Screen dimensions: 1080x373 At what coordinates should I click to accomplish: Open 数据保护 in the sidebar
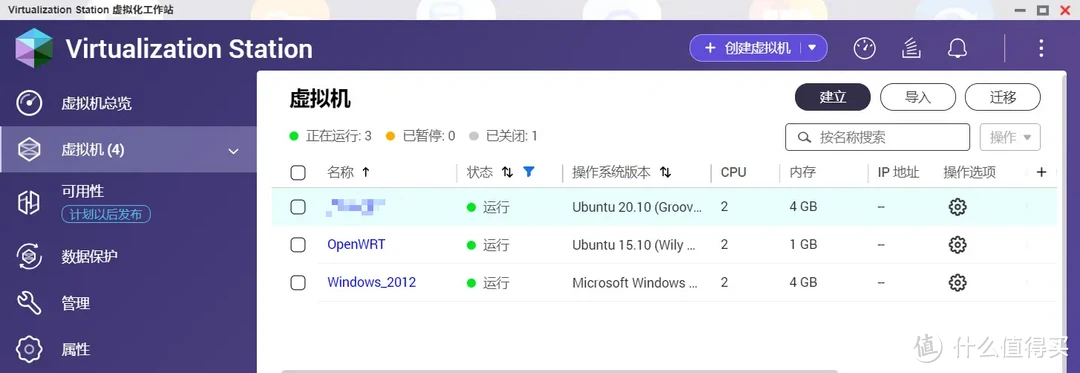tap(90, 257)
